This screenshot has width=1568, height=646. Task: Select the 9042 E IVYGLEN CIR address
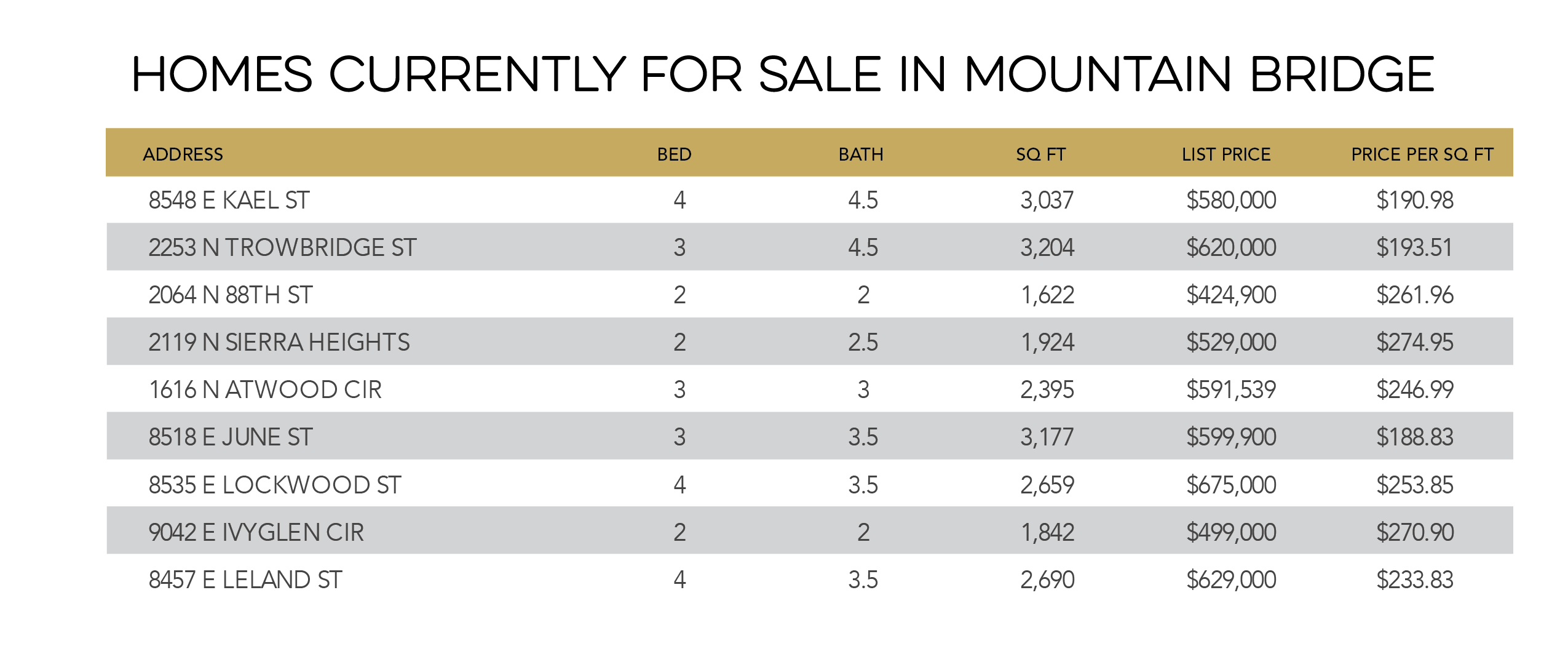[256, 532]
